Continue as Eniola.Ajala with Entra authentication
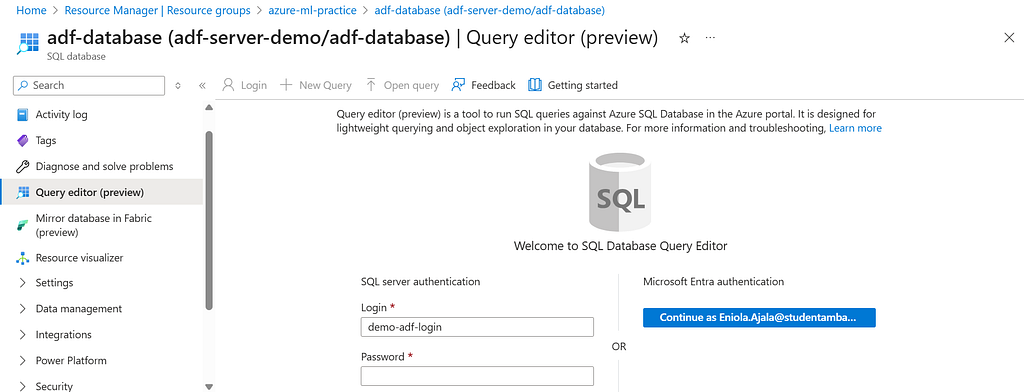Screen dimensions: 1024x392 click(x=759, y=318)
